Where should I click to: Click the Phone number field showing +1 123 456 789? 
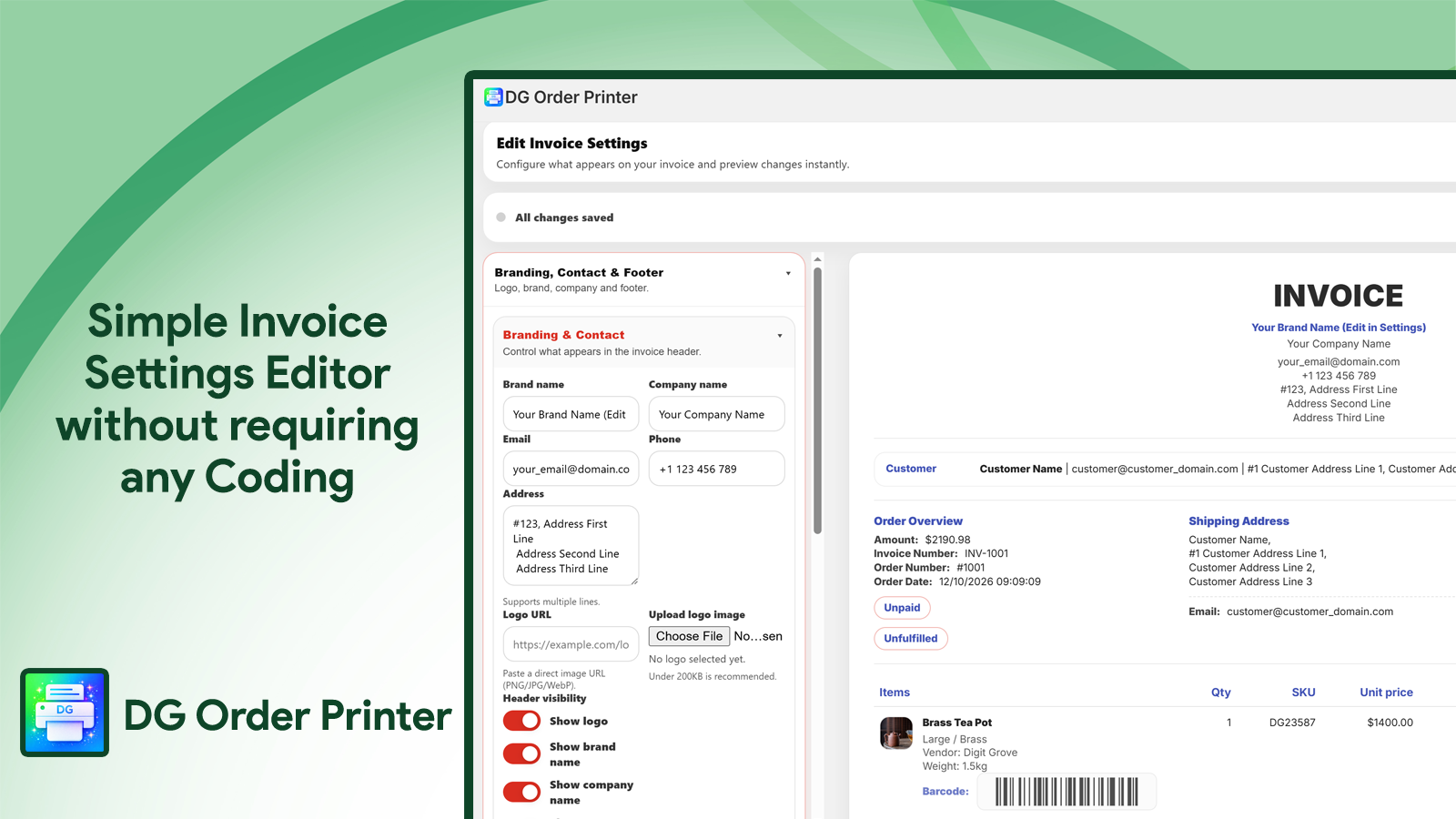tap(716, 469)
